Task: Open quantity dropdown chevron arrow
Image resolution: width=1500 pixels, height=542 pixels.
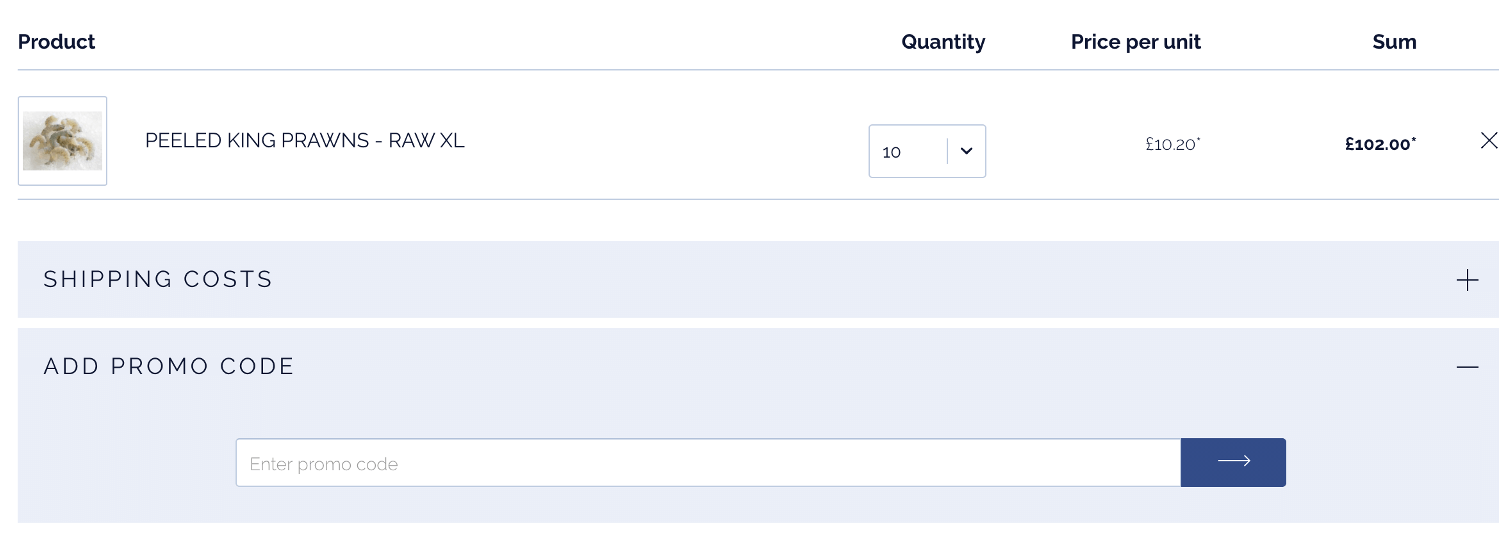Action: [x=966, y=151]
